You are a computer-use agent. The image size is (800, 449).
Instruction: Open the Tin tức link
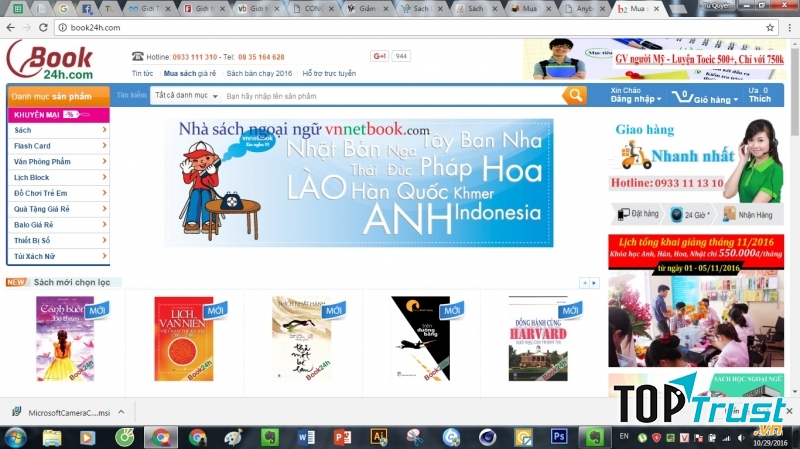tap(142, 73)
